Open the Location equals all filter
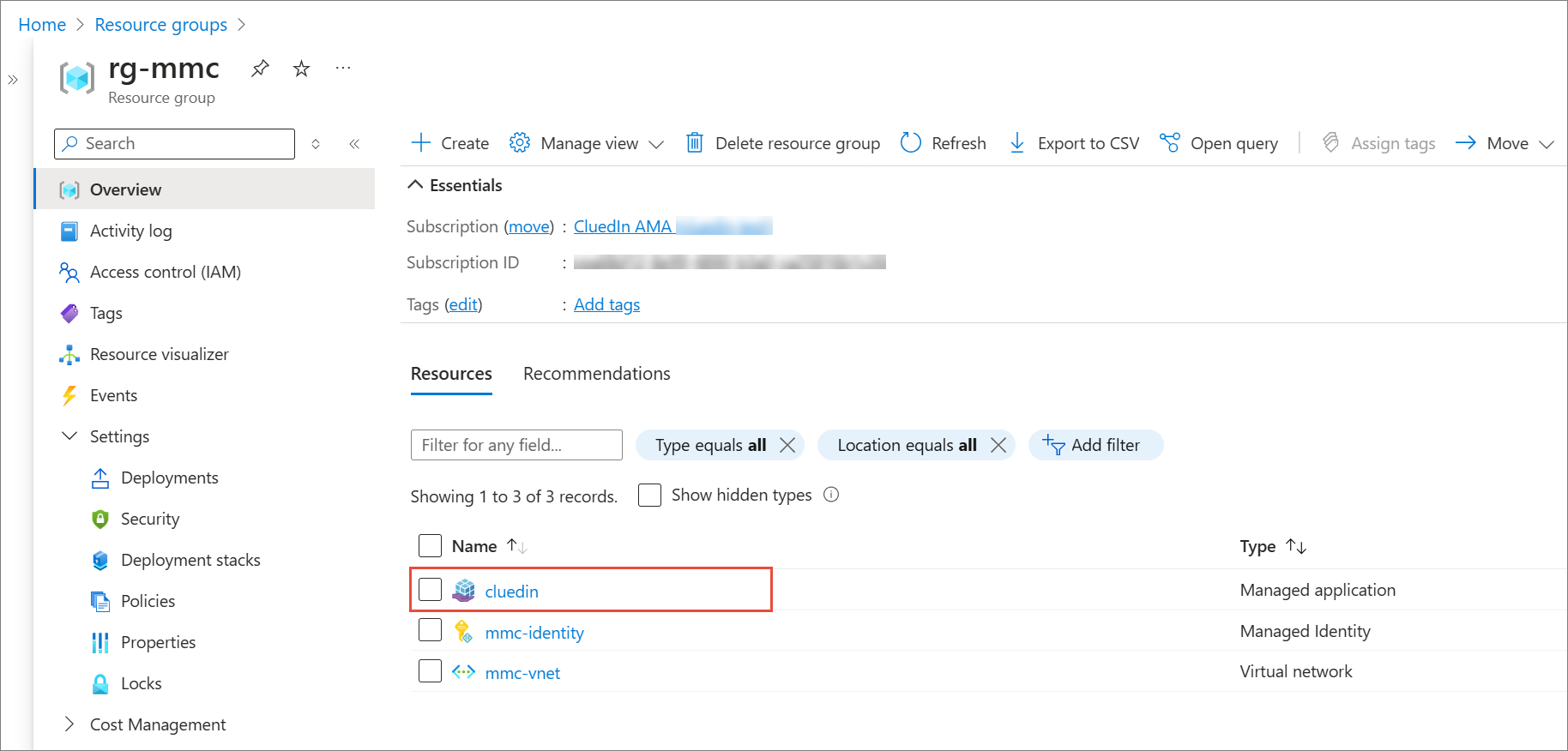1568x751 pixels. tap(907, 445)
